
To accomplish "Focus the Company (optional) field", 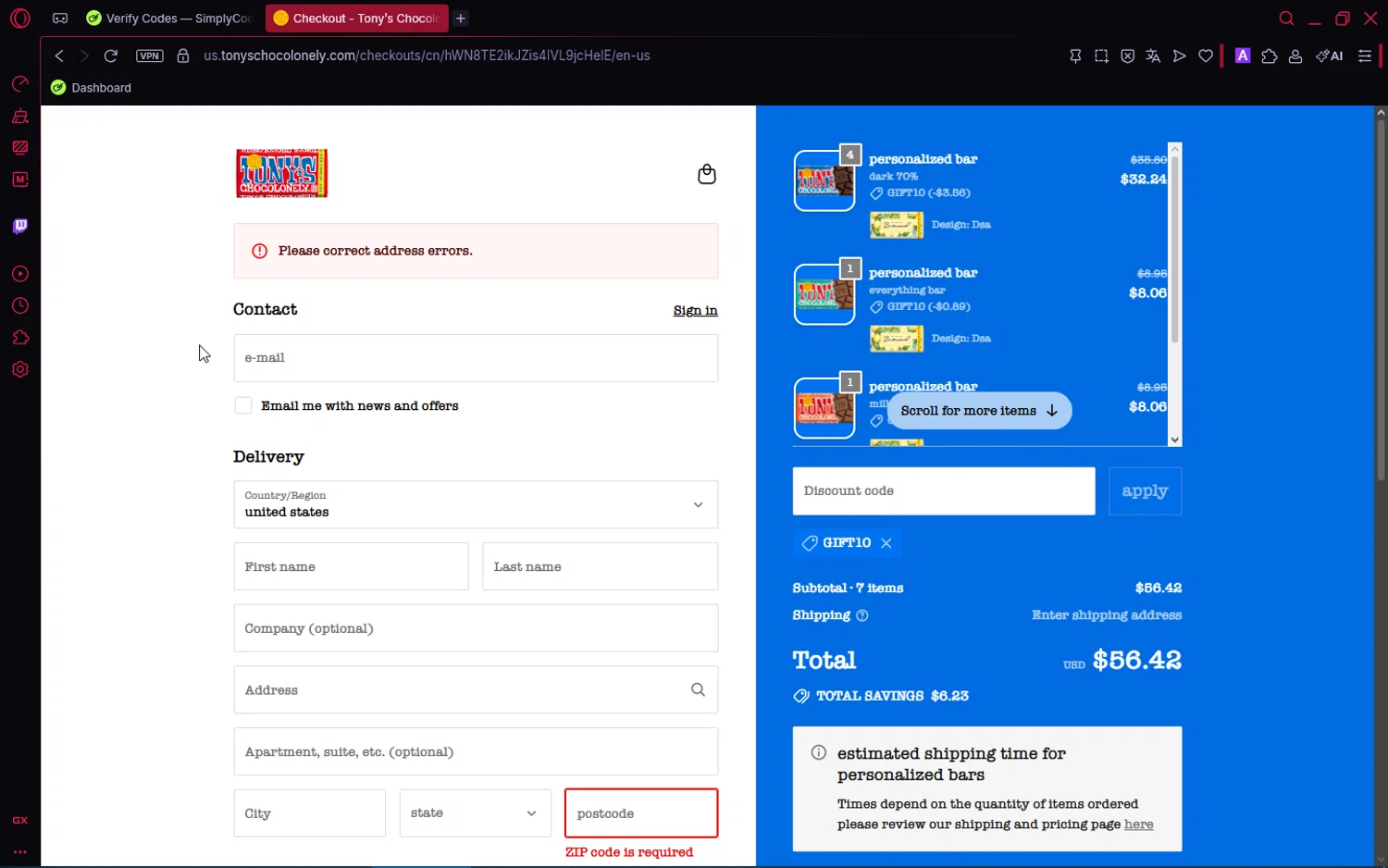I will [x=476, y=628].
